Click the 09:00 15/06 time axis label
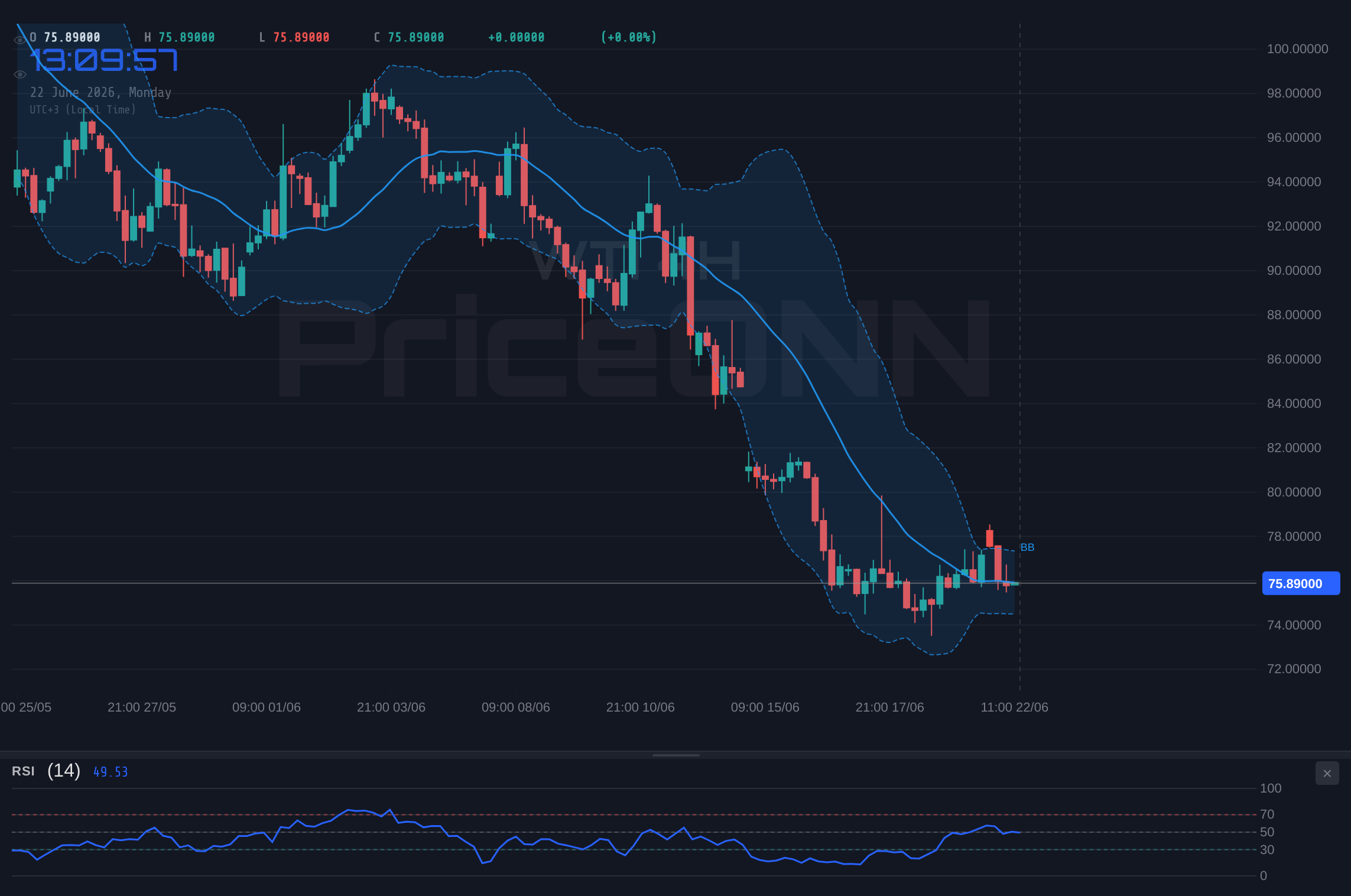Image resolution: width=1351 pixels, height=896 pixels. coord(765,707)
